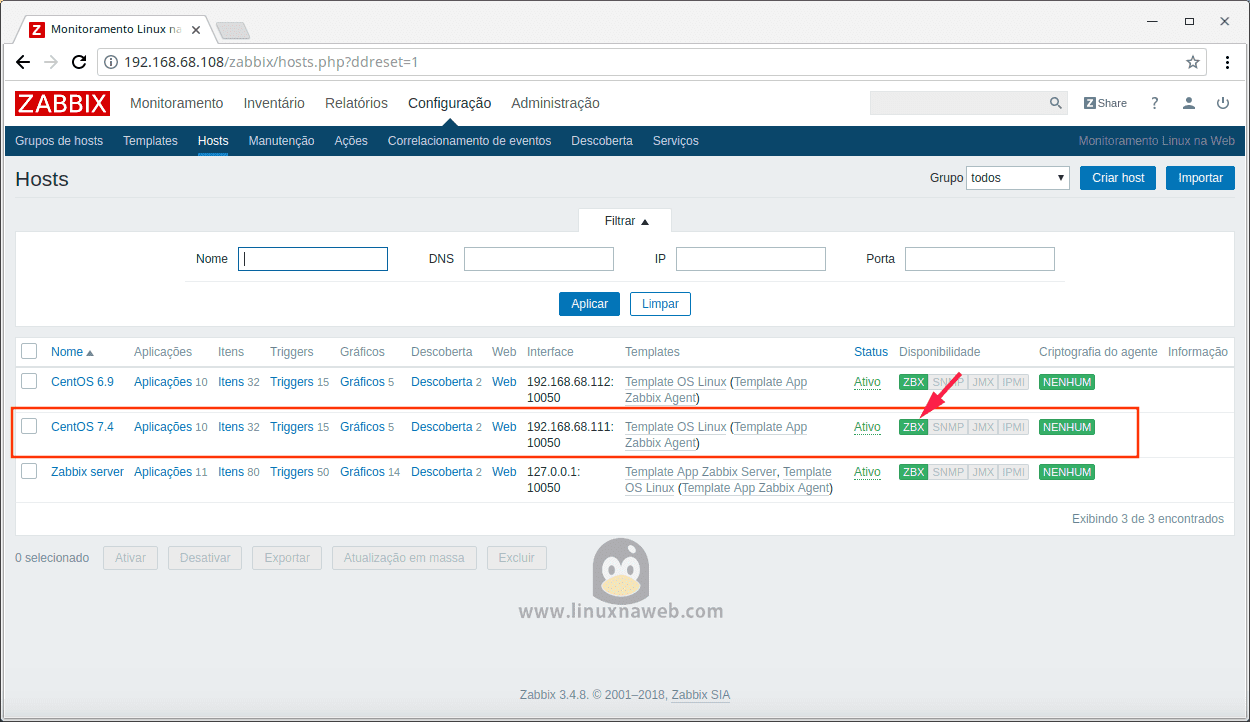Image resolution: width=1250 pixels, height=722 pixels.
Task: Click the logout power icon
Action: pos(1223,103)
